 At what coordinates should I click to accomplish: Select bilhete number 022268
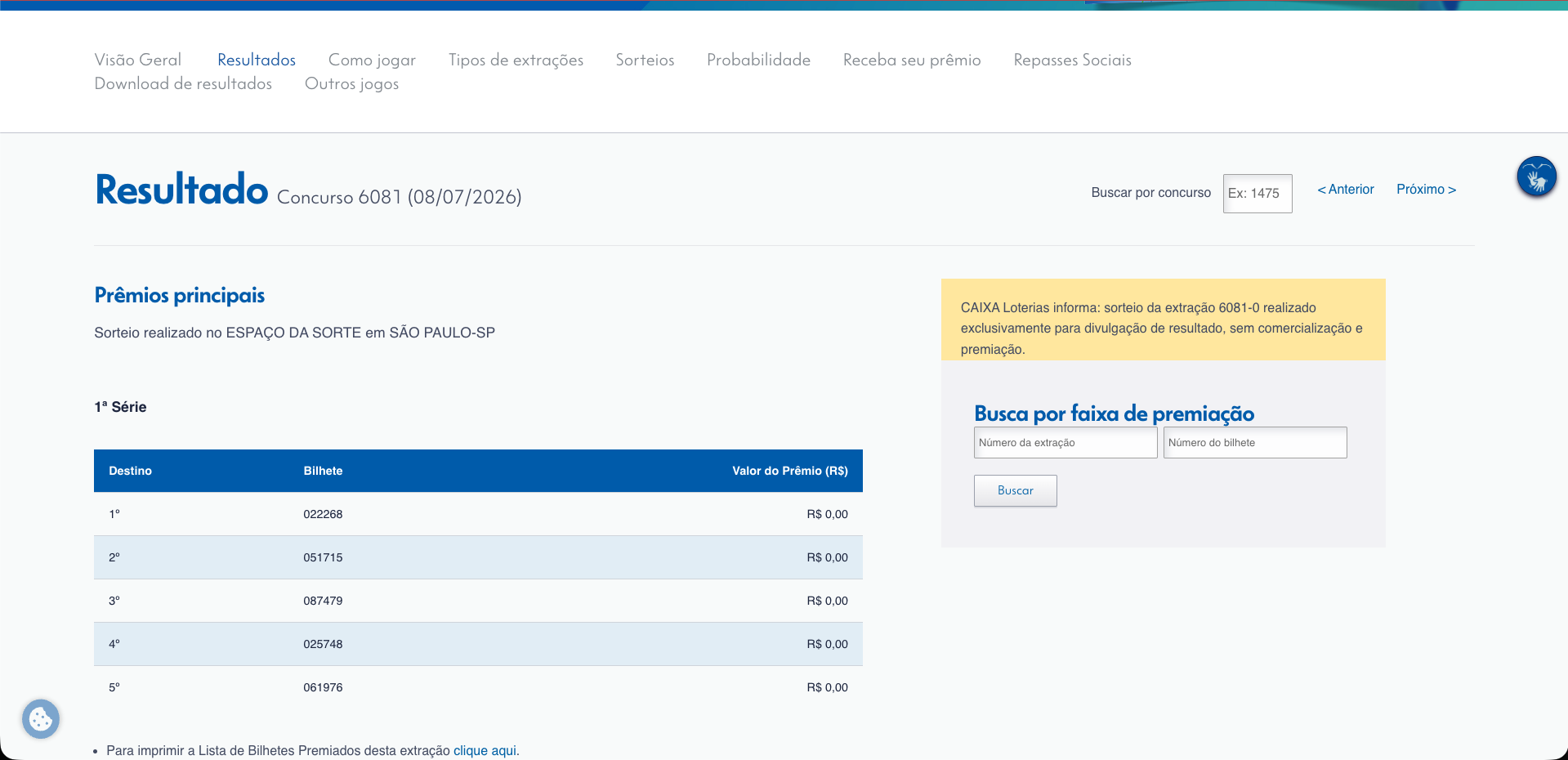[x=323, y=514]
